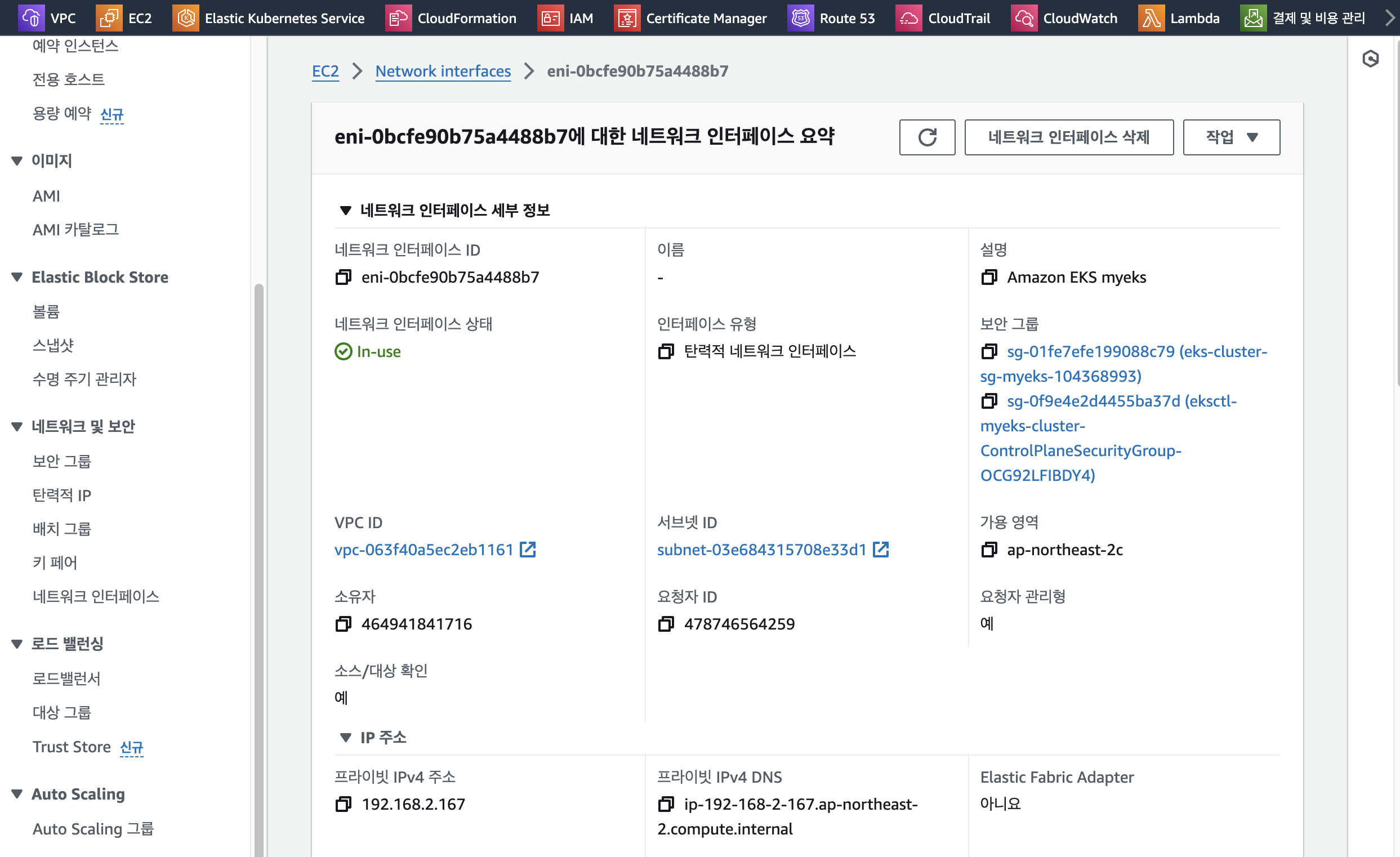Click the Lambda shortcut icon
The height and width of the screenshot is (857, 1400).
[x=1151, y=18]
